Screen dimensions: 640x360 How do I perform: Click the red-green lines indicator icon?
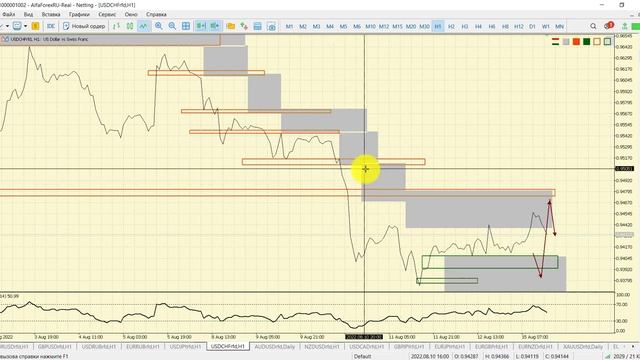[x=556, y=41]
